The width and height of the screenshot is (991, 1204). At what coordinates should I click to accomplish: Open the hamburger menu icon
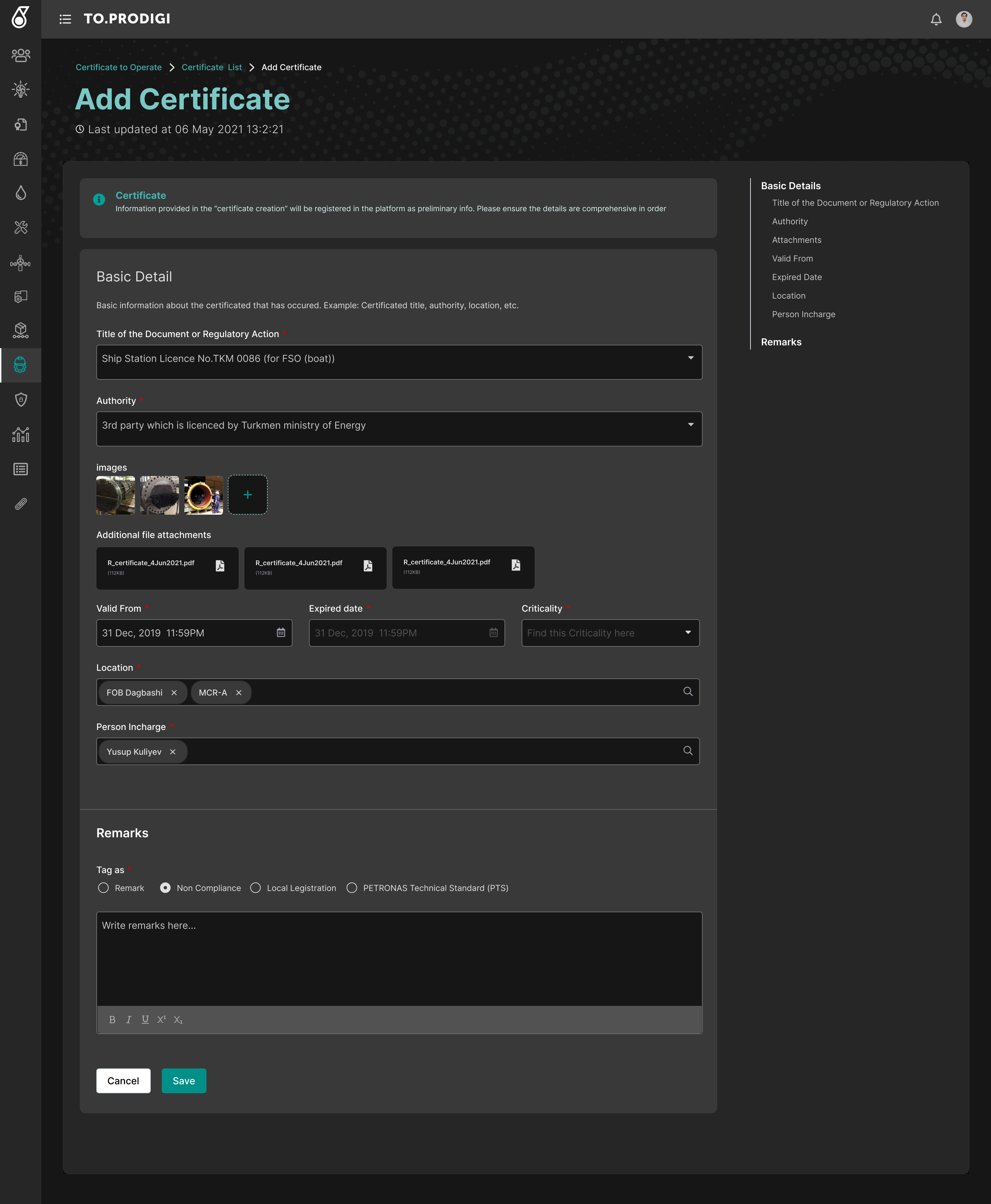pyautogui.click(x=65, y=19)
